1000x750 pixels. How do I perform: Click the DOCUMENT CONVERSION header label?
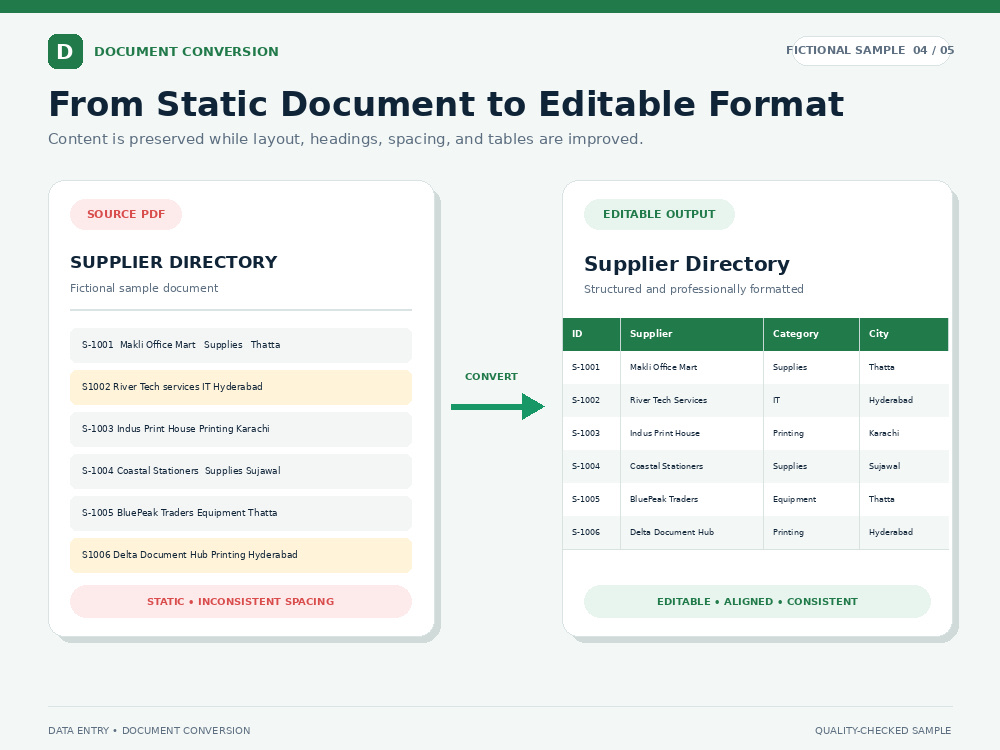pyautogui.click(x=186, y=52)
